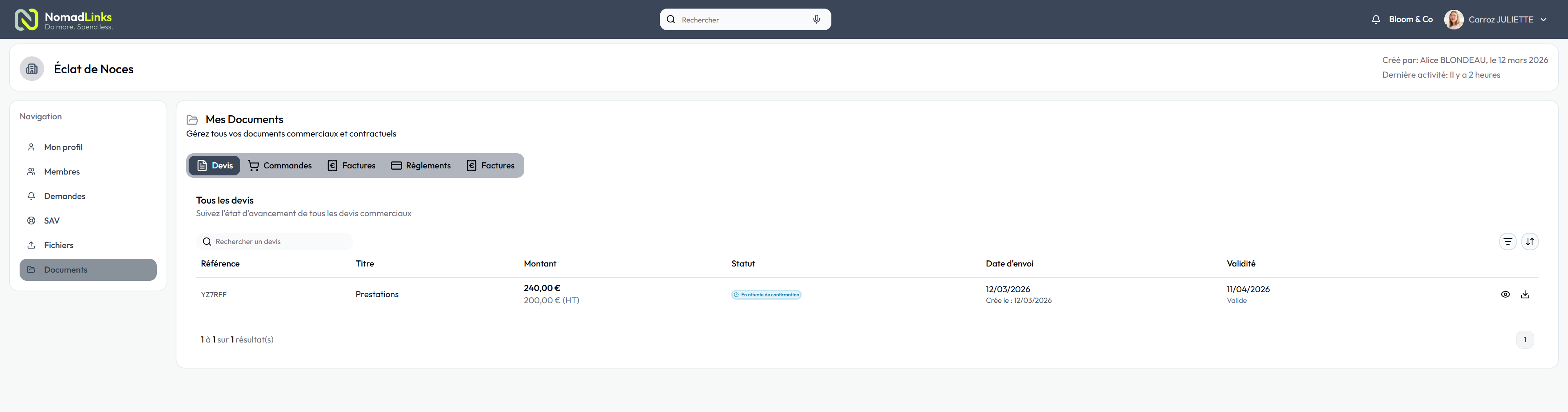Image resolution: width=1568 pixels, height=412 pixels.
Task: Click the Documents folder icon in sidebar
Action: pos(31,269)
